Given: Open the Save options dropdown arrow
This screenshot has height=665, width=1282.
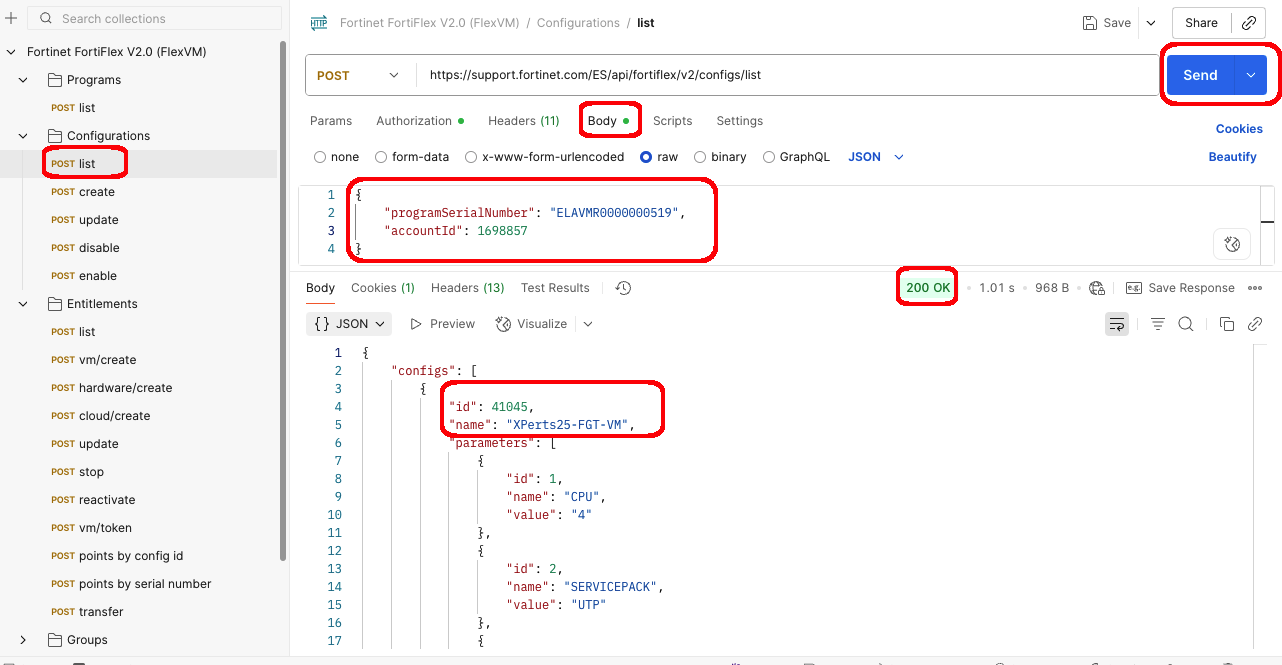Looking at the screenshot, I should [1151, 23].
